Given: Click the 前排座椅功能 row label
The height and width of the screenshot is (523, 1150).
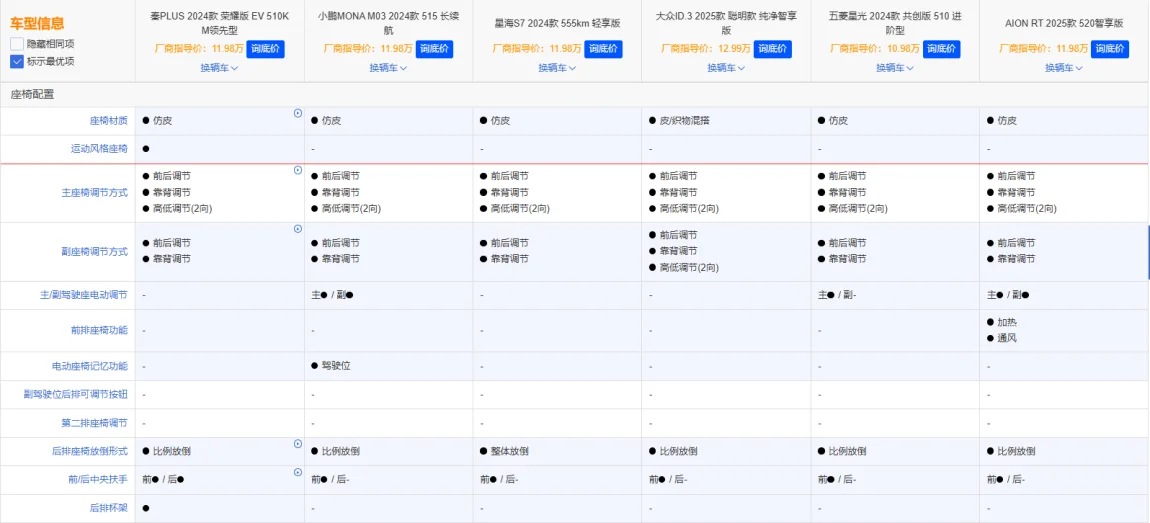Looking at the screenshot, I should (x=99, y=330).
